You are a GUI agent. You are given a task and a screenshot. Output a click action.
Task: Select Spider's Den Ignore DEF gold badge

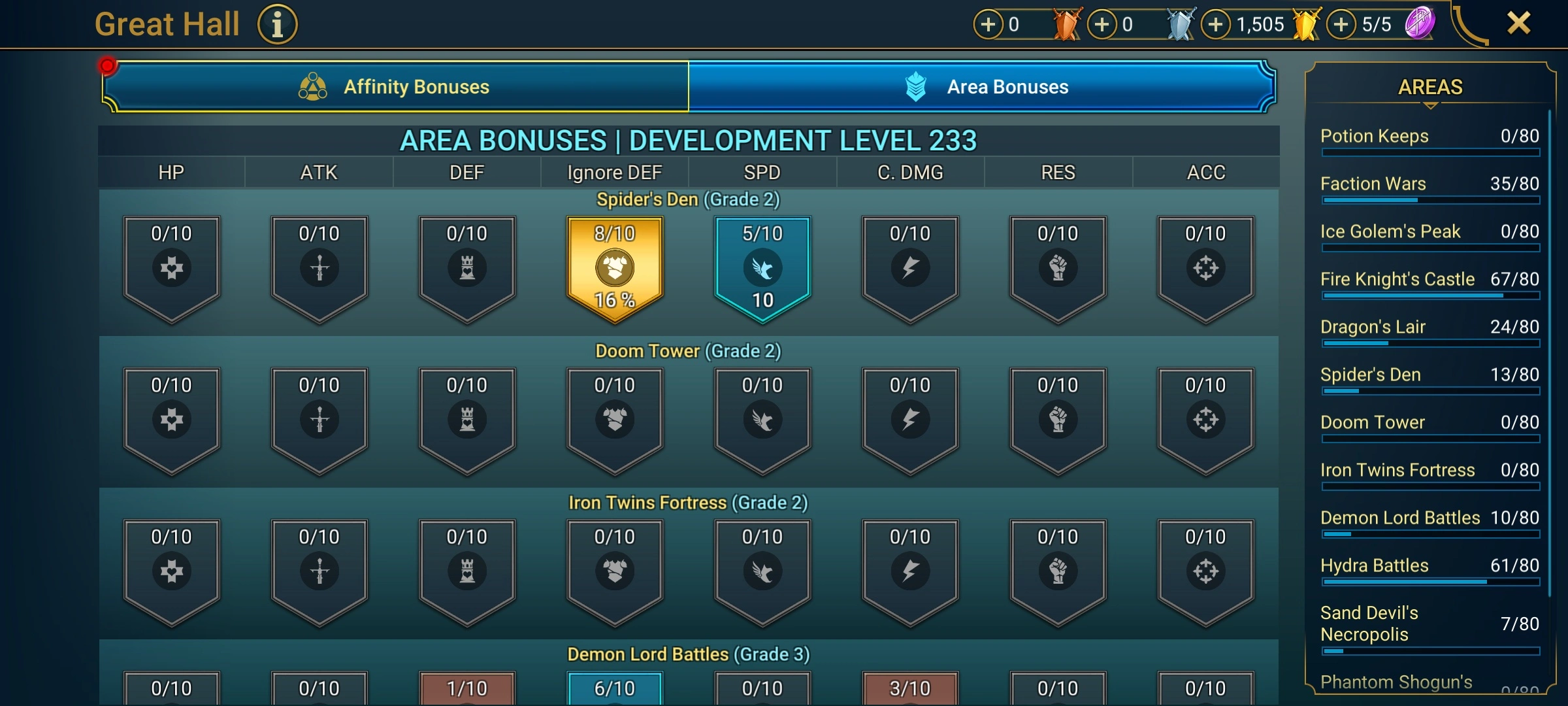pos(615,269)
